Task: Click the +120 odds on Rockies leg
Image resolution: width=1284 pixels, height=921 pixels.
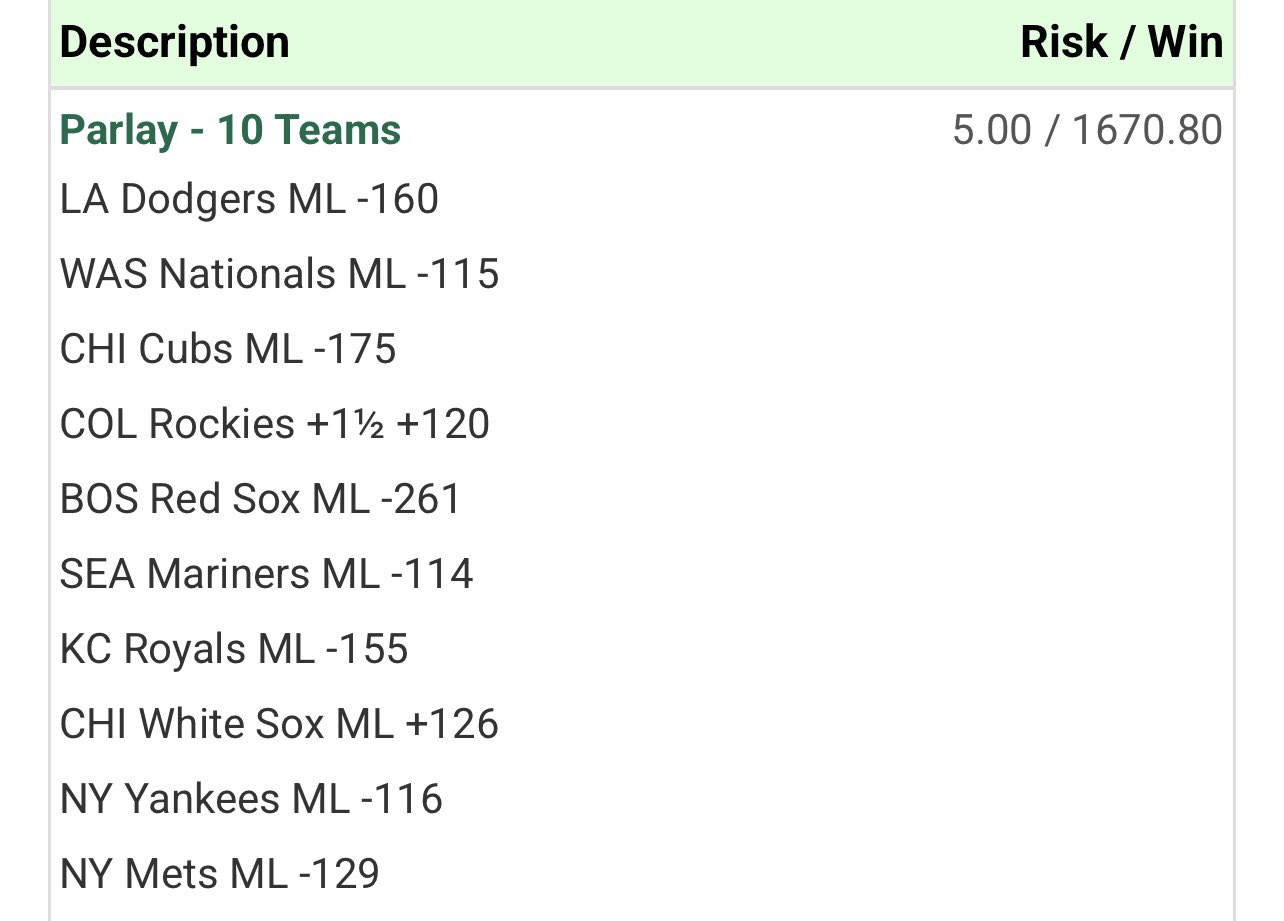Action: [x=443, y=424]
